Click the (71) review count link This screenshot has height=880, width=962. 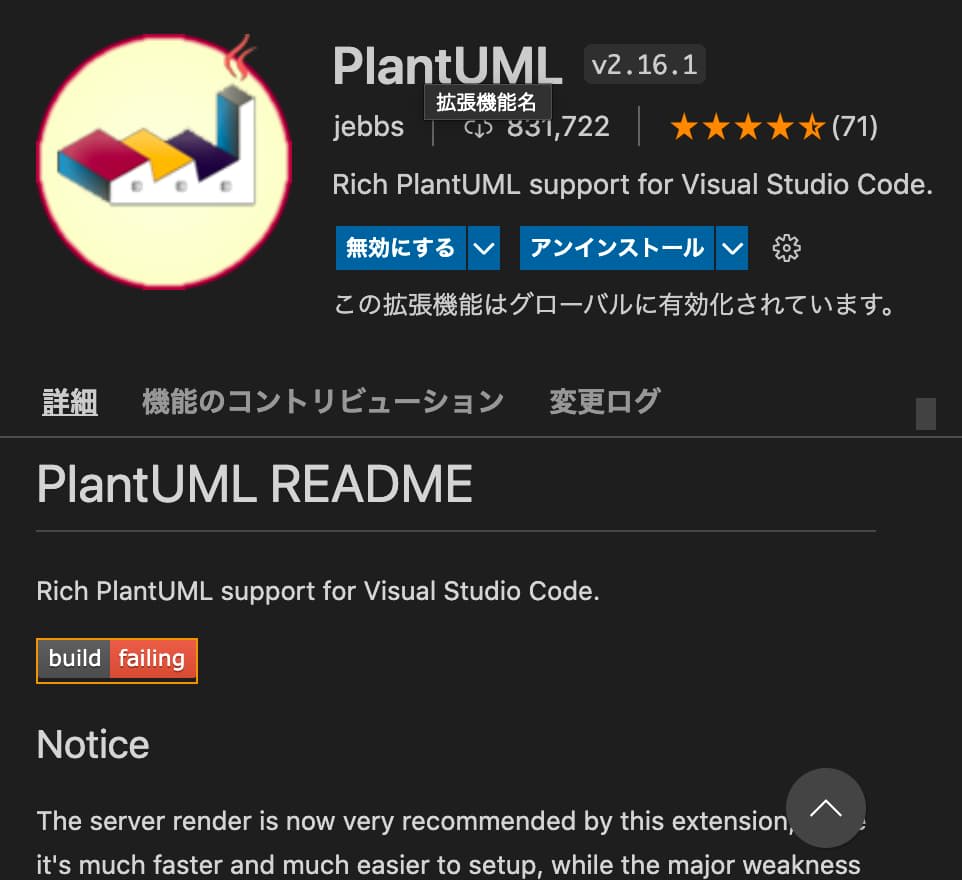point(855,127)
